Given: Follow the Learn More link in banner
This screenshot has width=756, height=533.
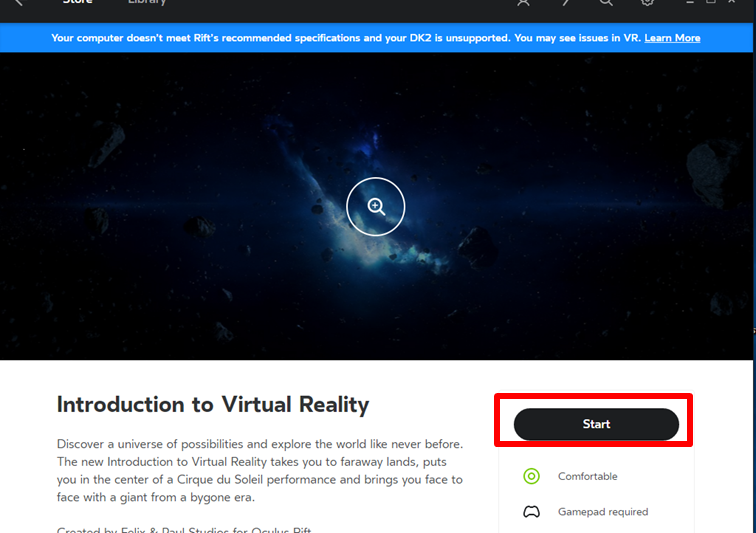Looking at the screenshot, I should (x=672, y=38).
